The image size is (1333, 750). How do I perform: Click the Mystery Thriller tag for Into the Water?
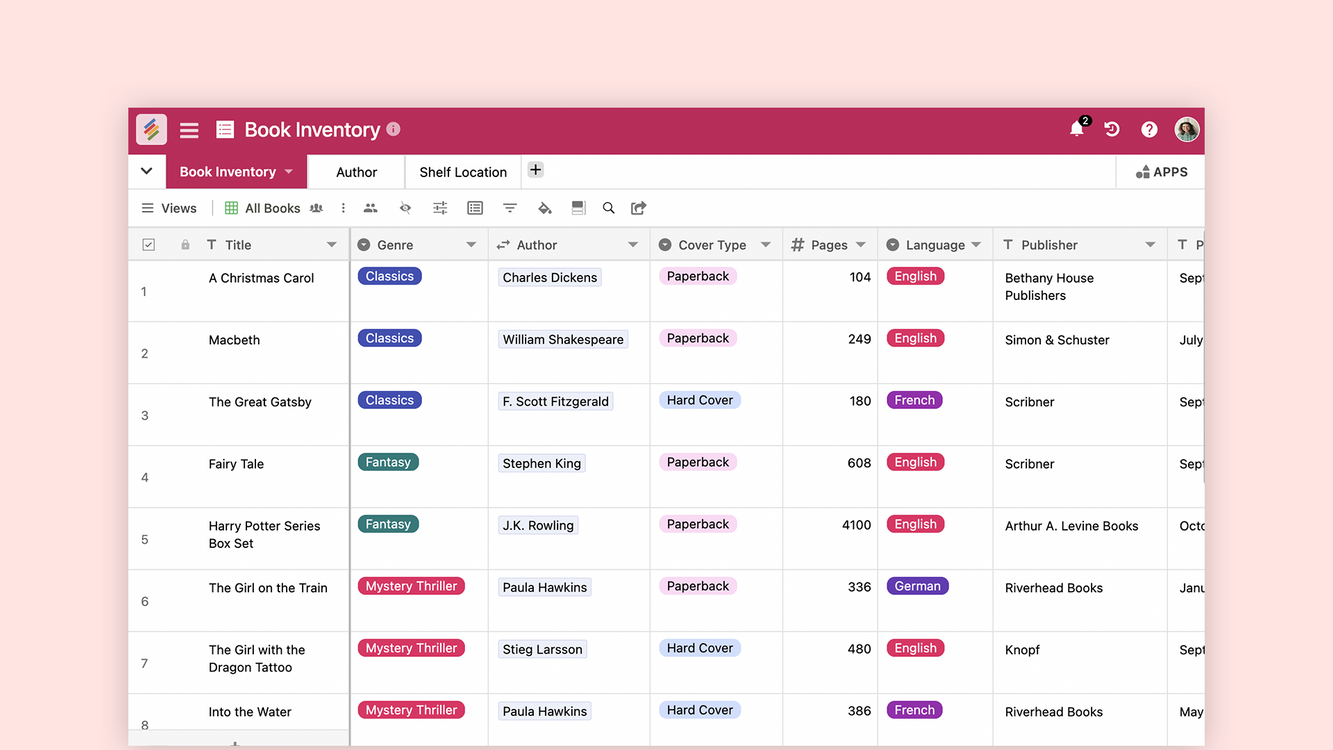[x=411, y=710]
